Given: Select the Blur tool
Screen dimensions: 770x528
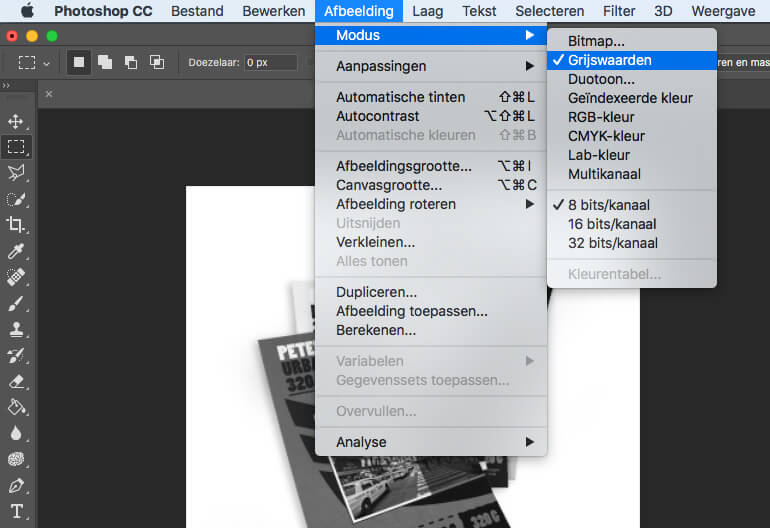Looking at the screenshot, I should [x=16, y=433].
